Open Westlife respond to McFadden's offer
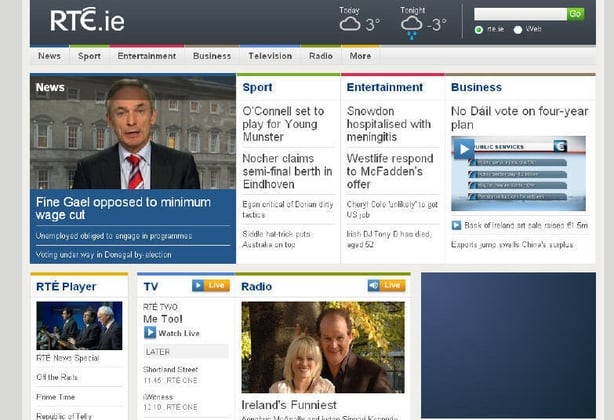This screenshot has height=420, width=614. (x=390, y=171)
